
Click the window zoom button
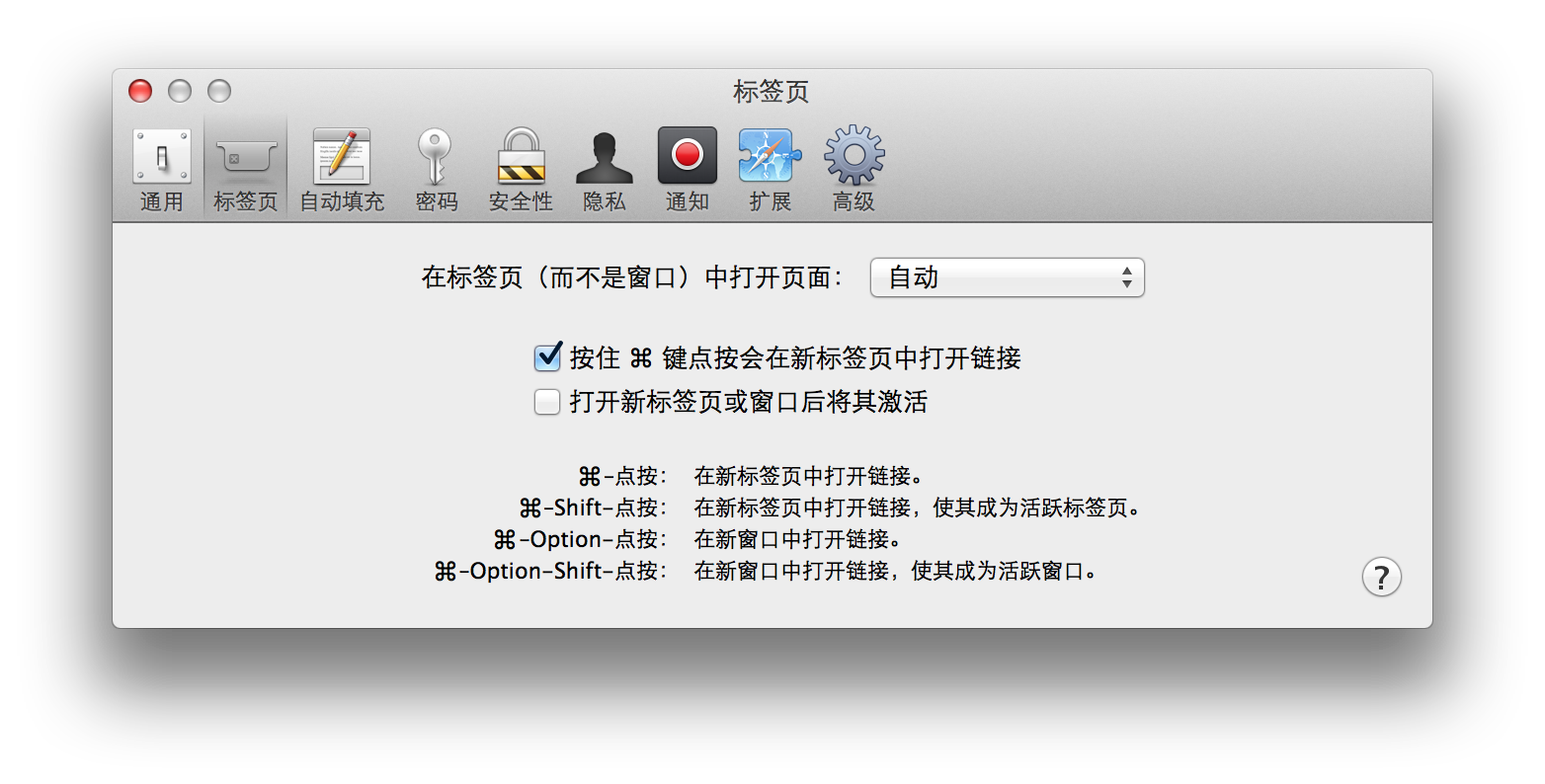tap(219, 91)
